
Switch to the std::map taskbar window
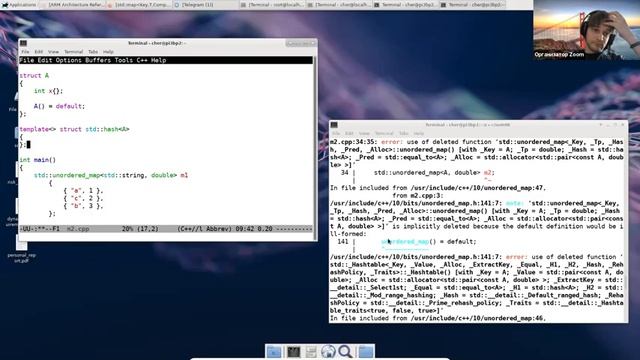point(138,5)
